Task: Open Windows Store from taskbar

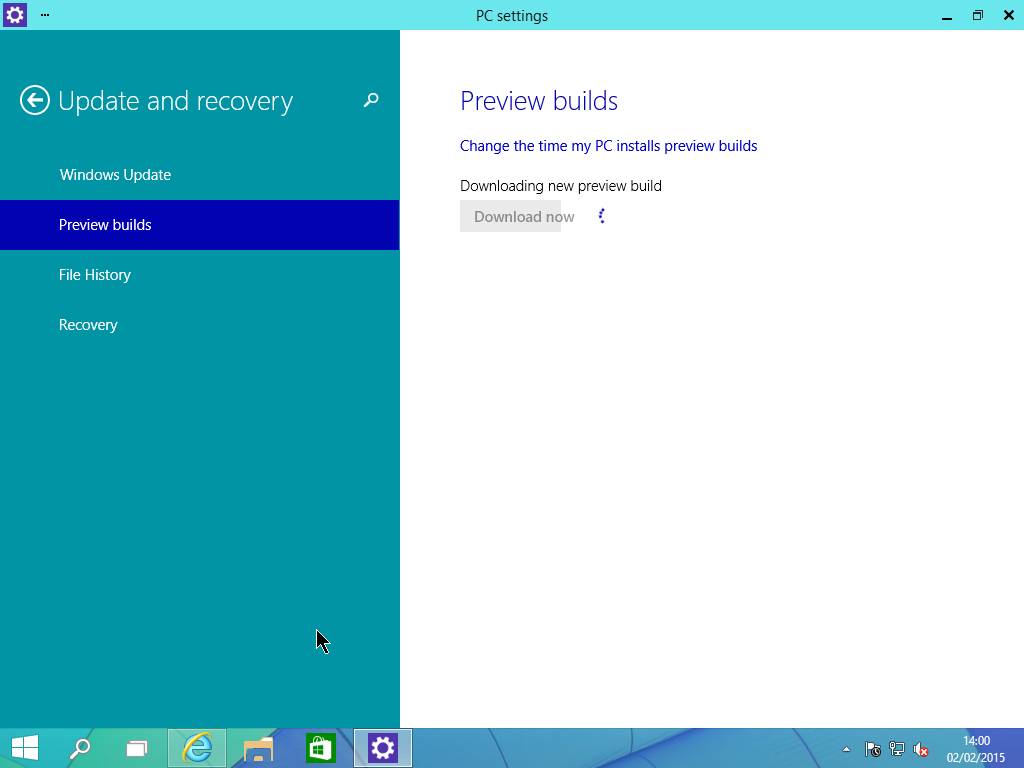Action: (321, 748)
